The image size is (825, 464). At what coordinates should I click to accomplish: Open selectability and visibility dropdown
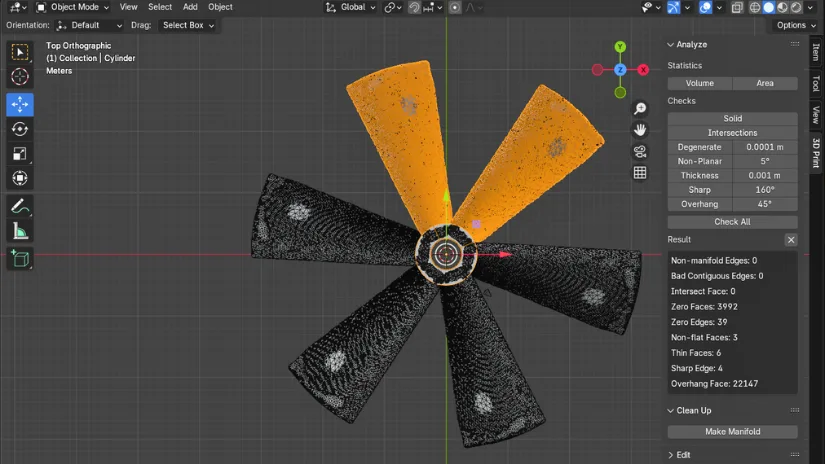(x=651, y=7)
